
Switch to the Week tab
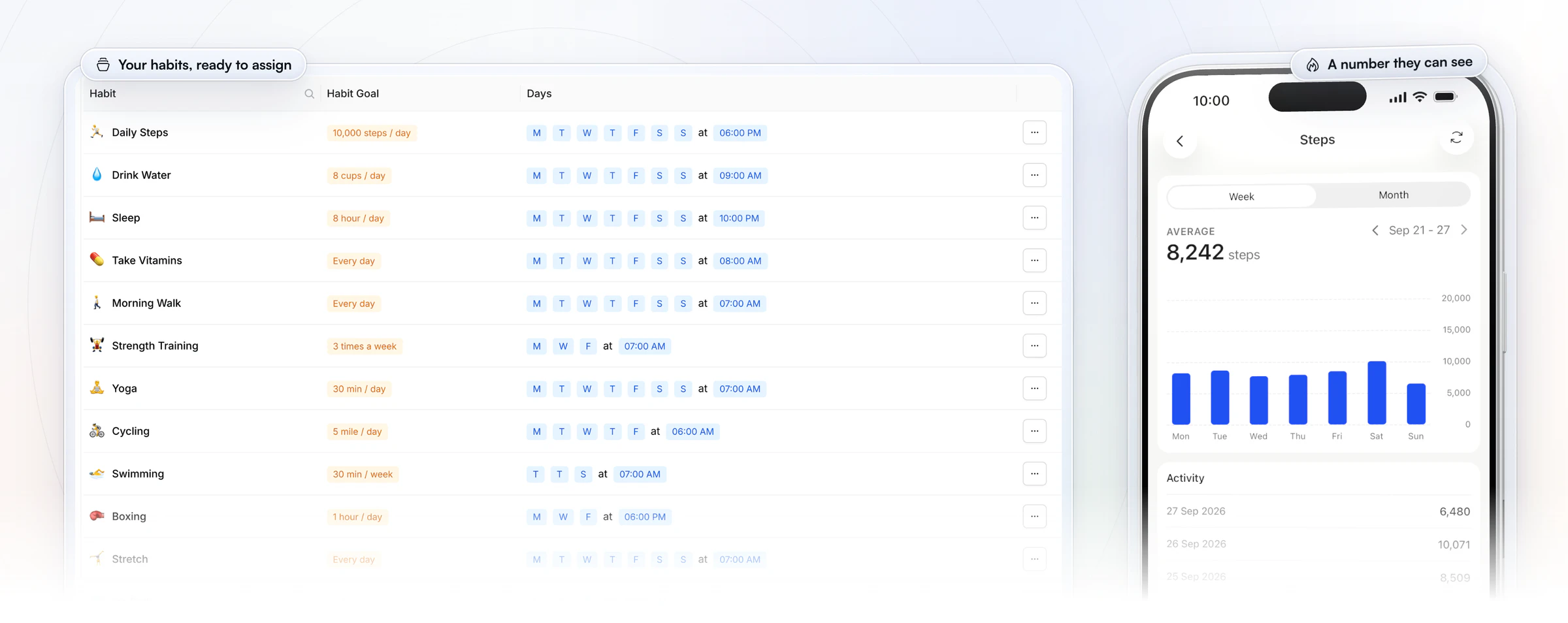pos(1241,197)
